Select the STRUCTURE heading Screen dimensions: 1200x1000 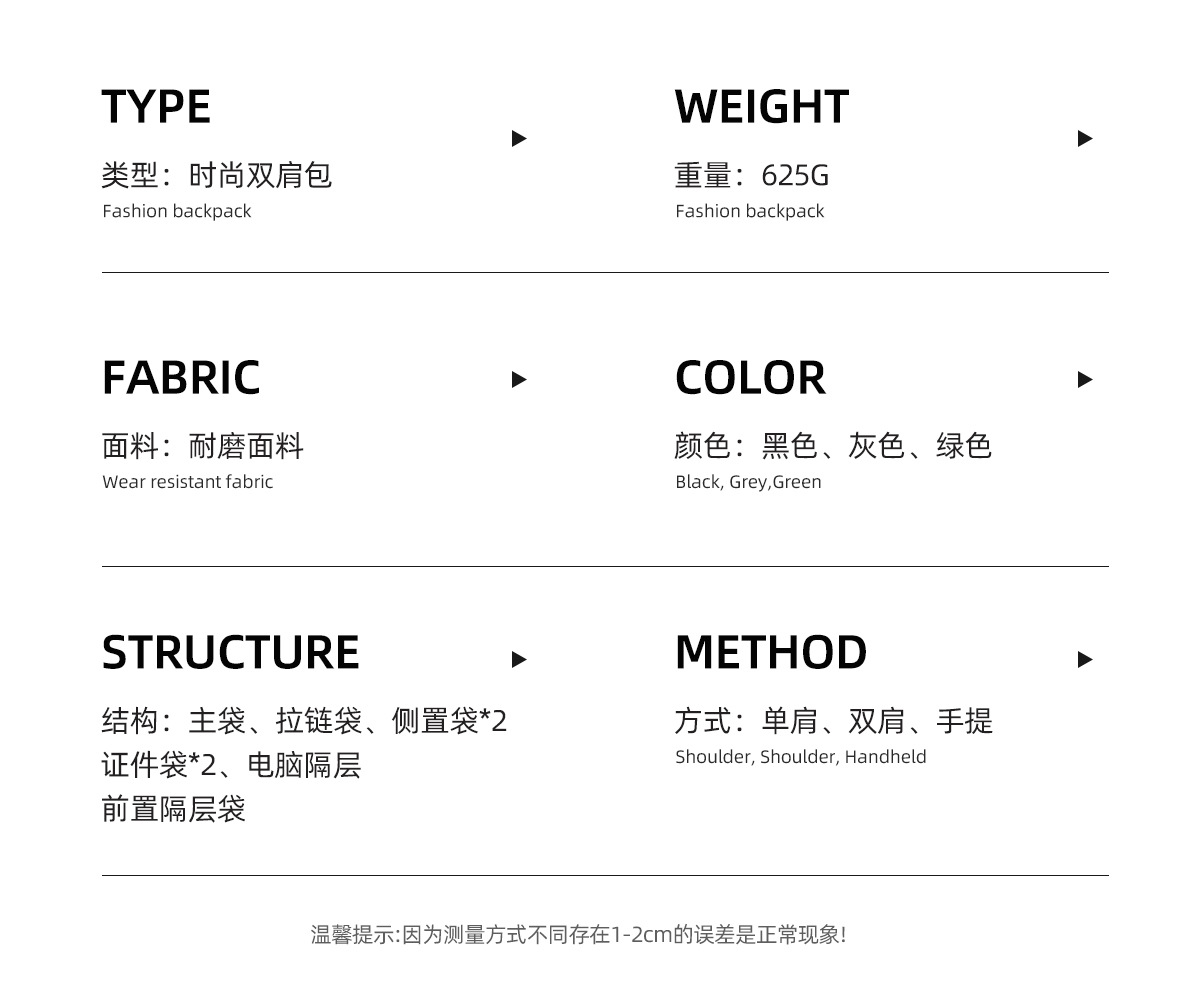230,652
